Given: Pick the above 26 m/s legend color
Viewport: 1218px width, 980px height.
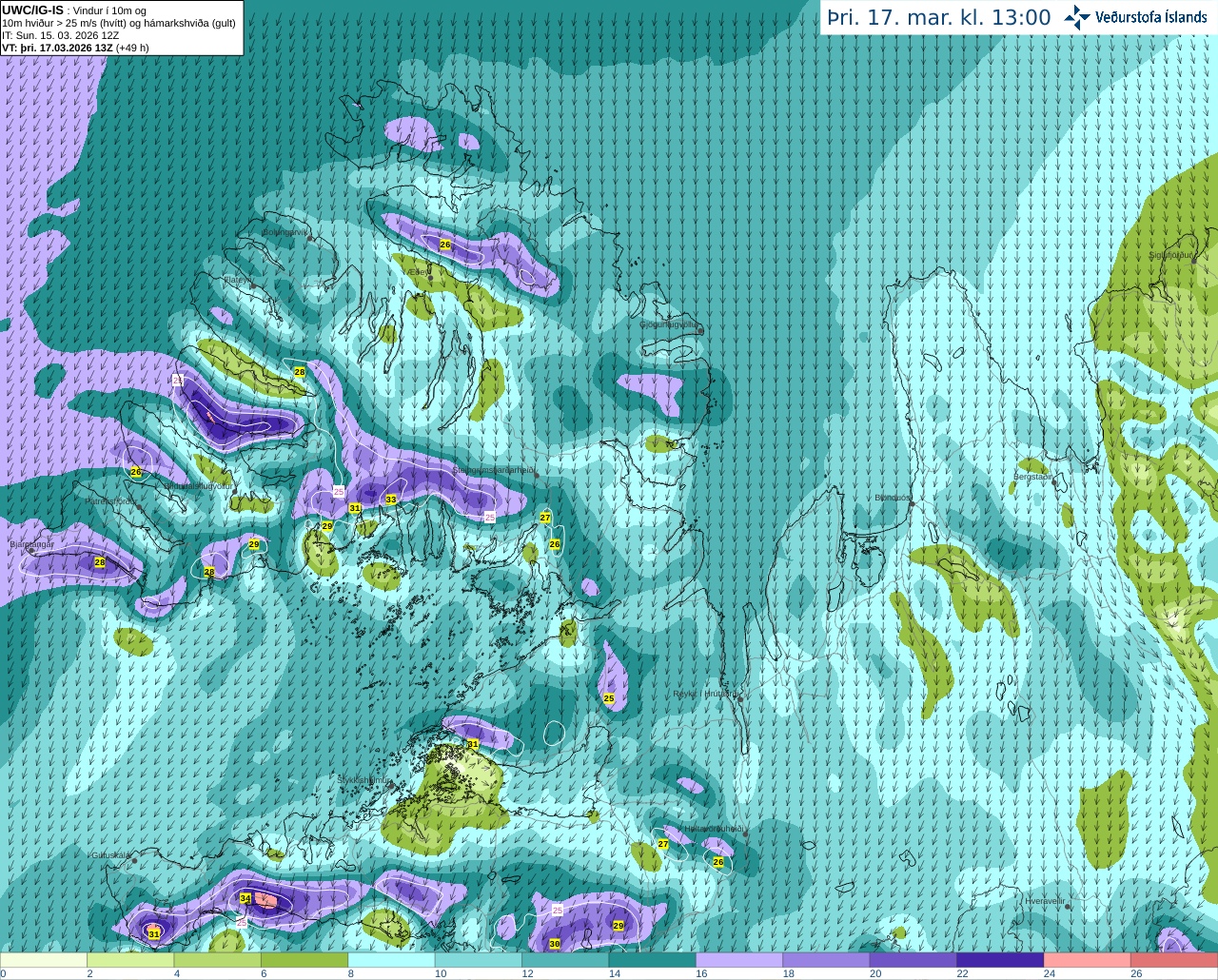Looking at the screenshot, I should (x=1174, y=960).
